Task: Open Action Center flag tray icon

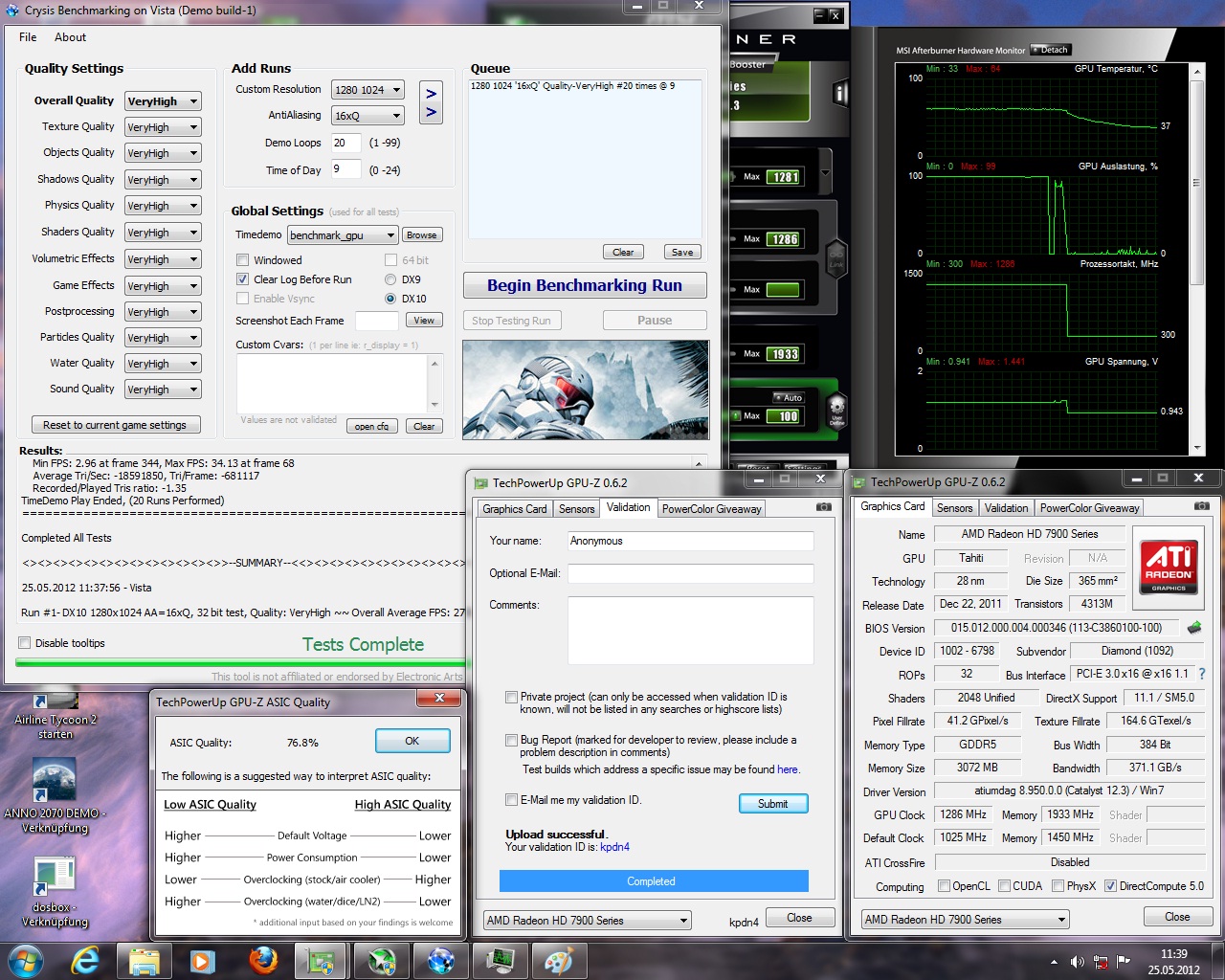Action: click(x=1124, y=962)
